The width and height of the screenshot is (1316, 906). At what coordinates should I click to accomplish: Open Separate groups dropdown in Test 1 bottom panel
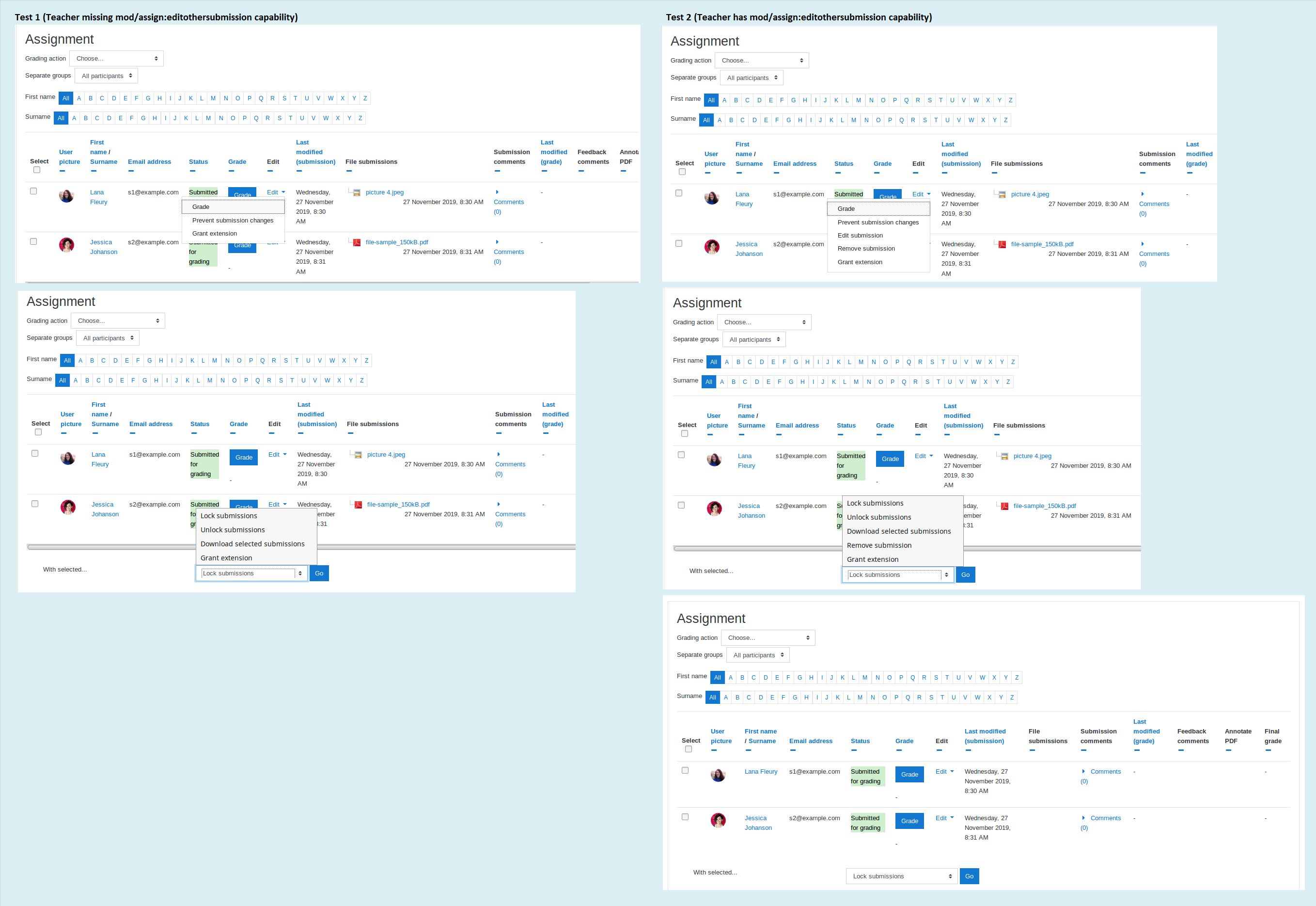108,338
